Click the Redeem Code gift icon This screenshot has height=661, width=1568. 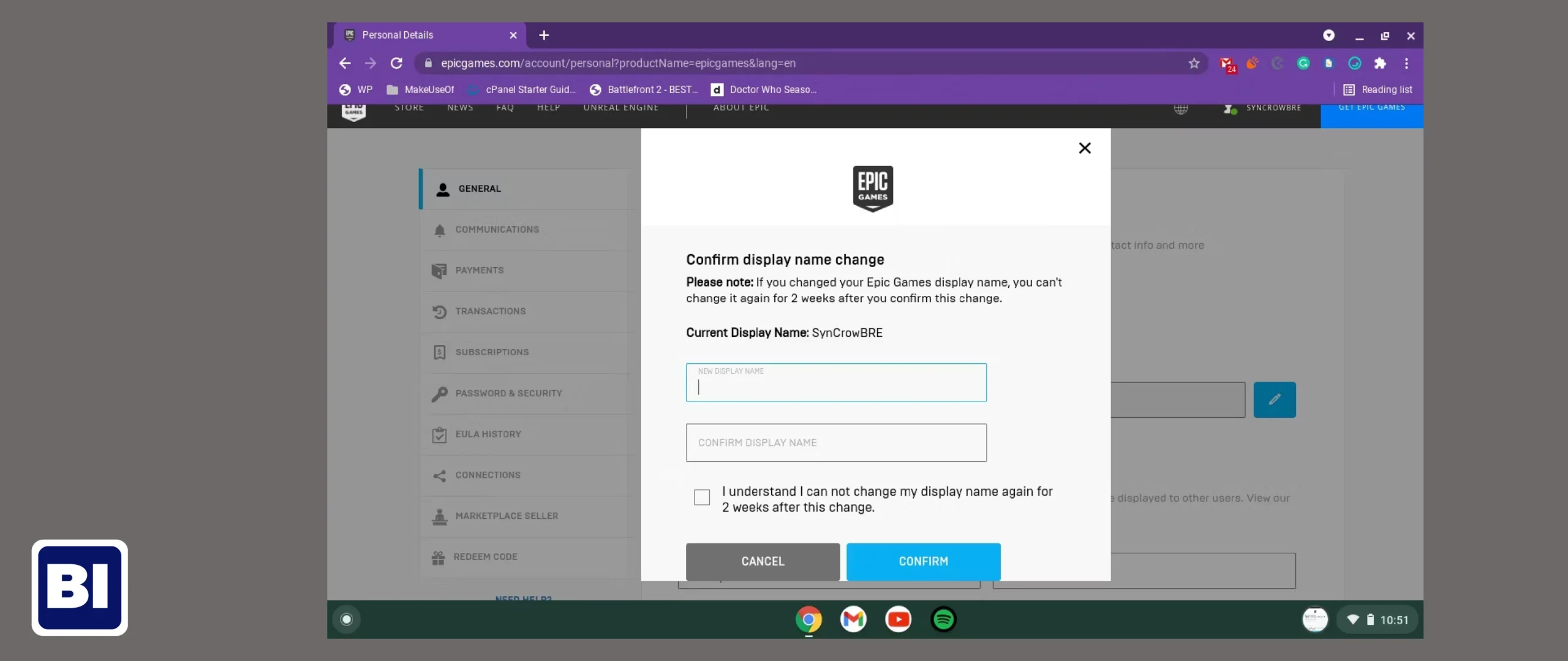click(x=438, y=557)
